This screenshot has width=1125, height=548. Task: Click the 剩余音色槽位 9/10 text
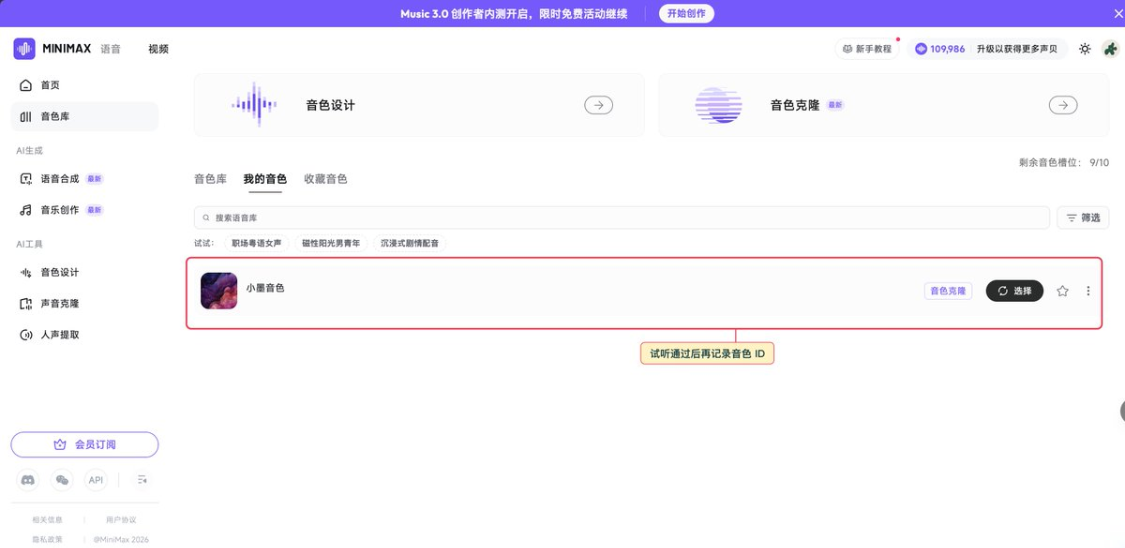click(1064, 163)
